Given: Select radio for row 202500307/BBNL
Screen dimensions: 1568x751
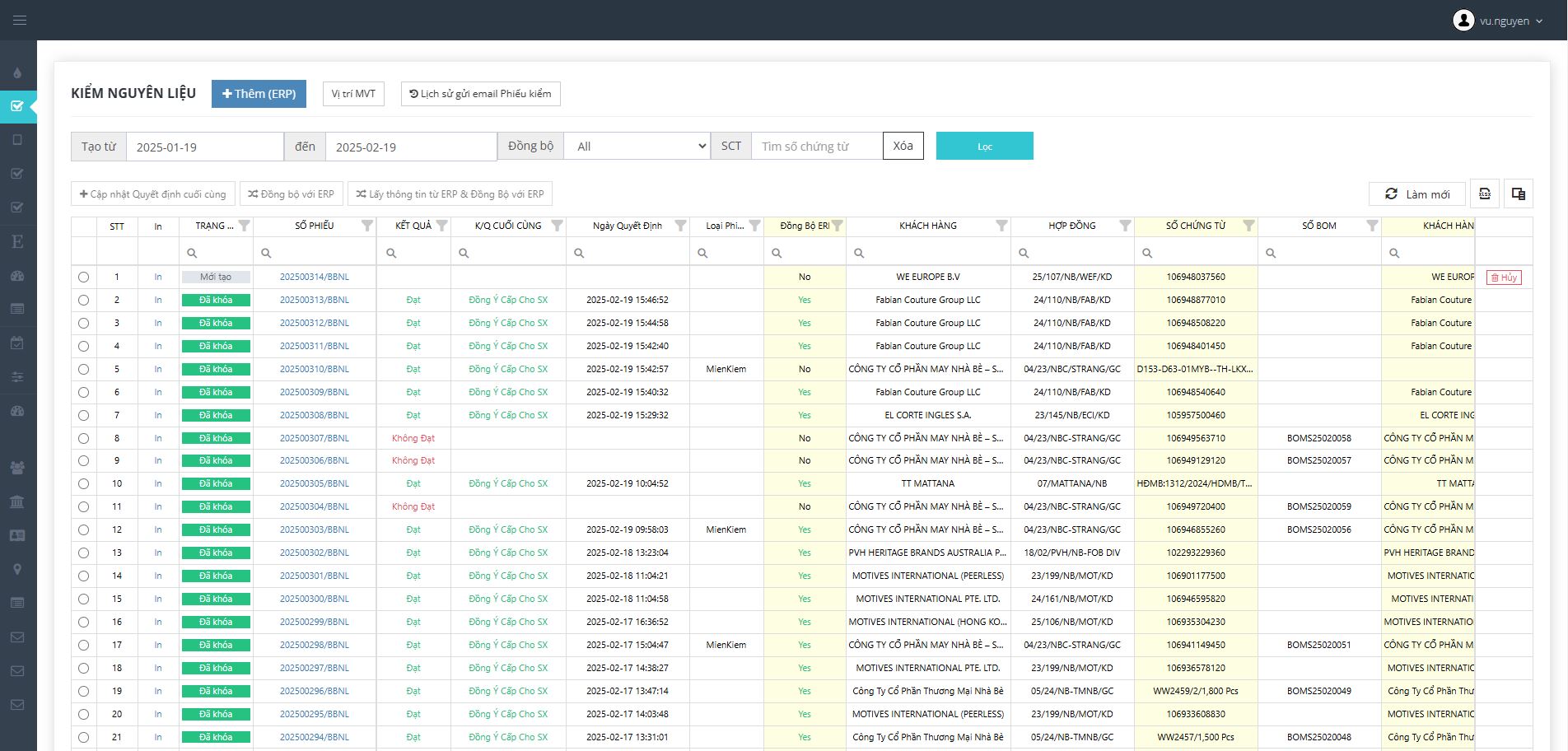Looking at the screenshot, I should [84, 439].
